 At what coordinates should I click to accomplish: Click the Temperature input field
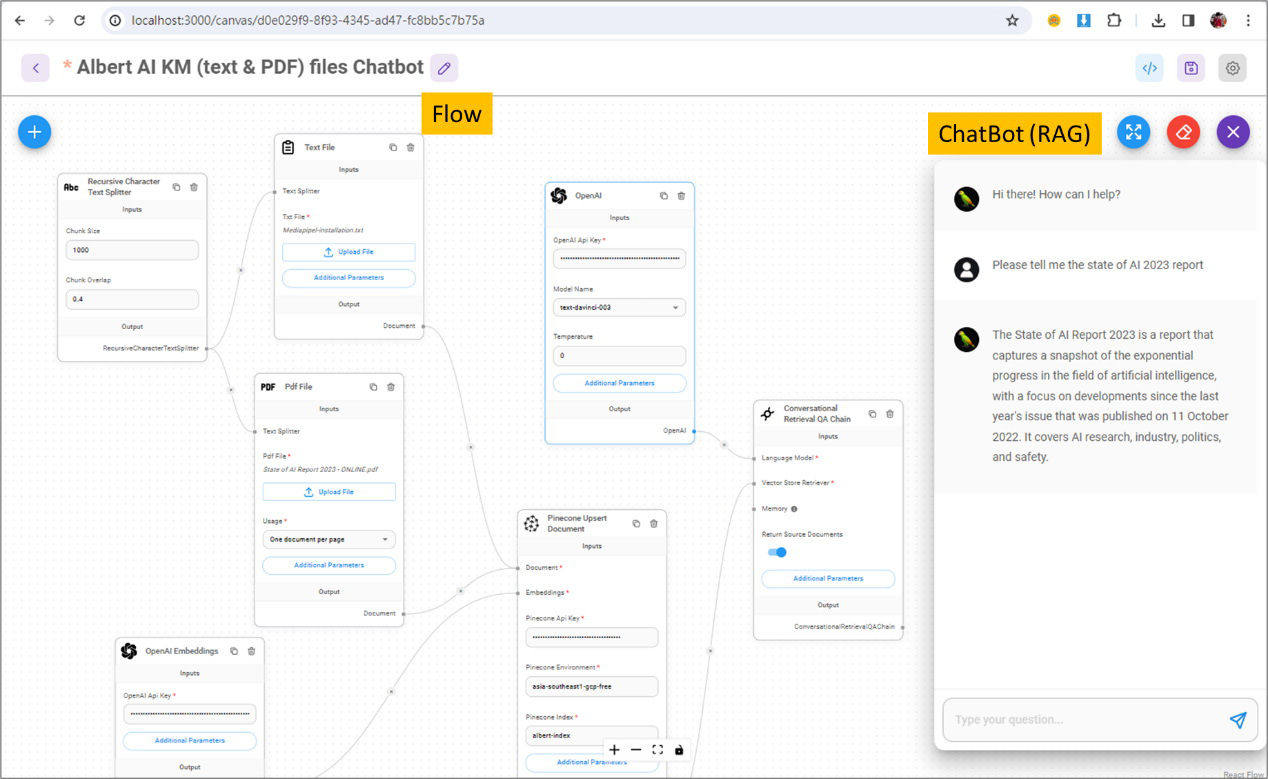[620, 355]
